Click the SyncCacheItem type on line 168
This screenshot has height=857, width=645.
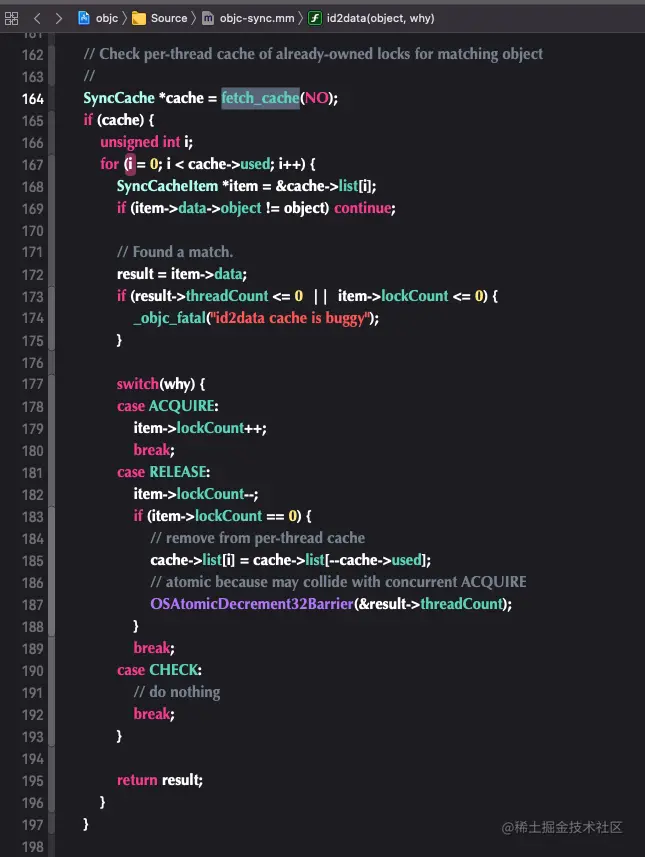(x=167, y=186)
